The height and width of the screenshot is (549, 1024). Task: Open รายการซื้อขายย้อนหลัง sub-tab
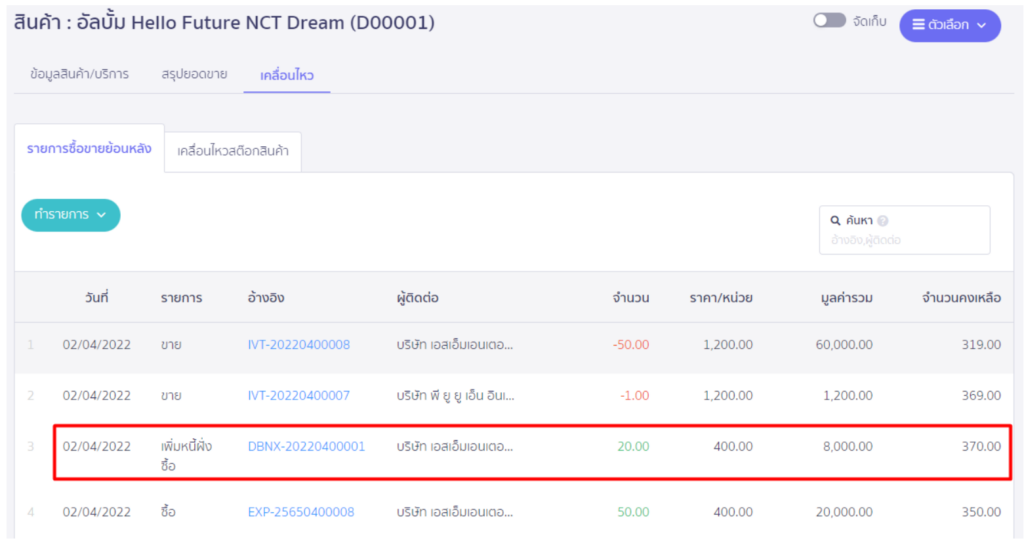89,149
